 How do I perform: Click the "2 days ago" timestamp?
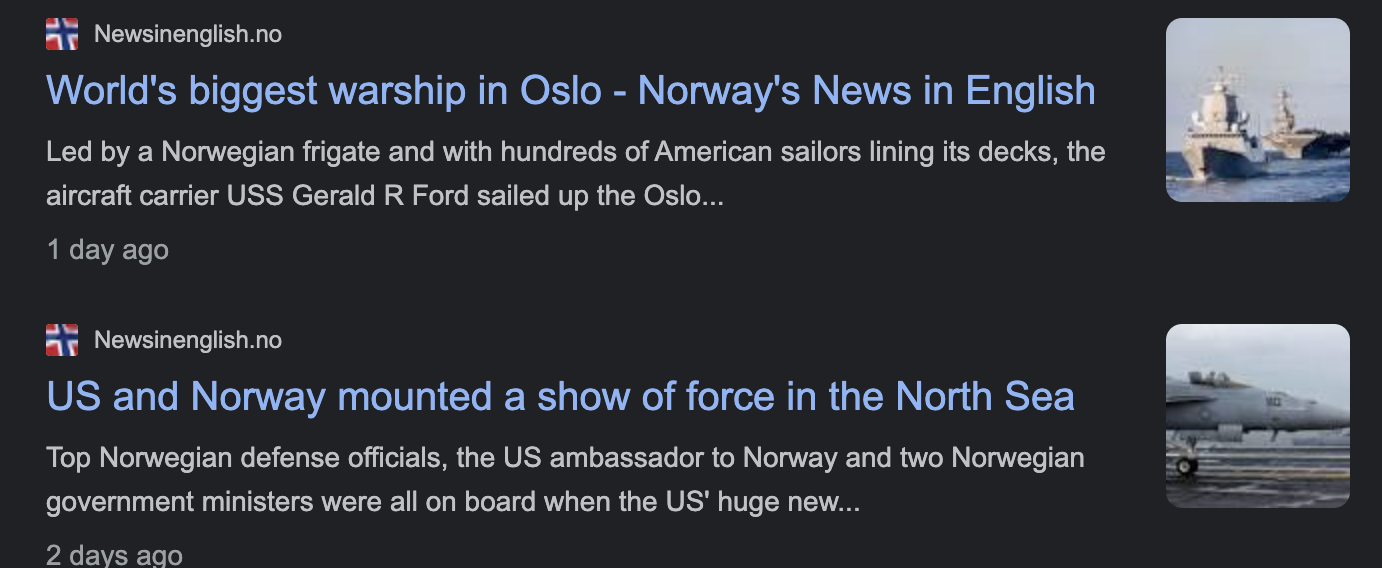(114, 554)
